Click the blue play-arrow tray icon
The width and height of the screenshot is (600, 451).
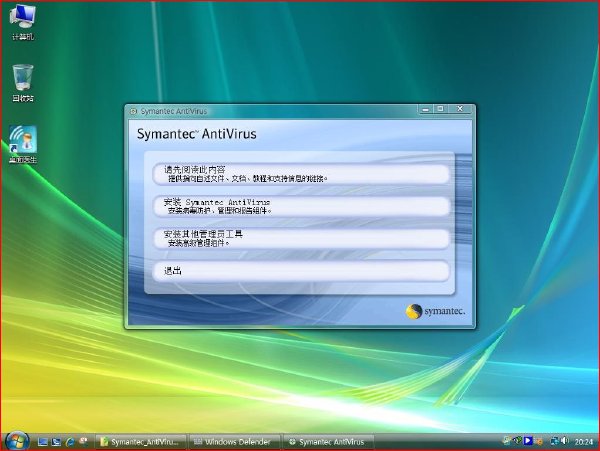[x=528, y=441]
